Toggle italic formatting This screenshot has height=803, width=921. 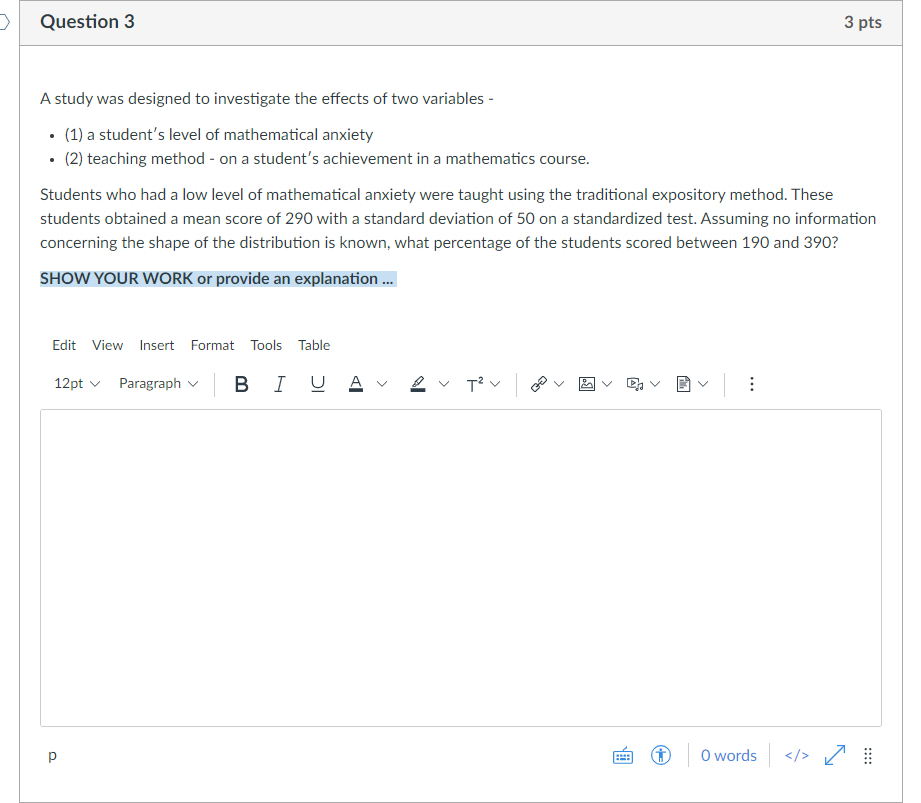(280, 384)
